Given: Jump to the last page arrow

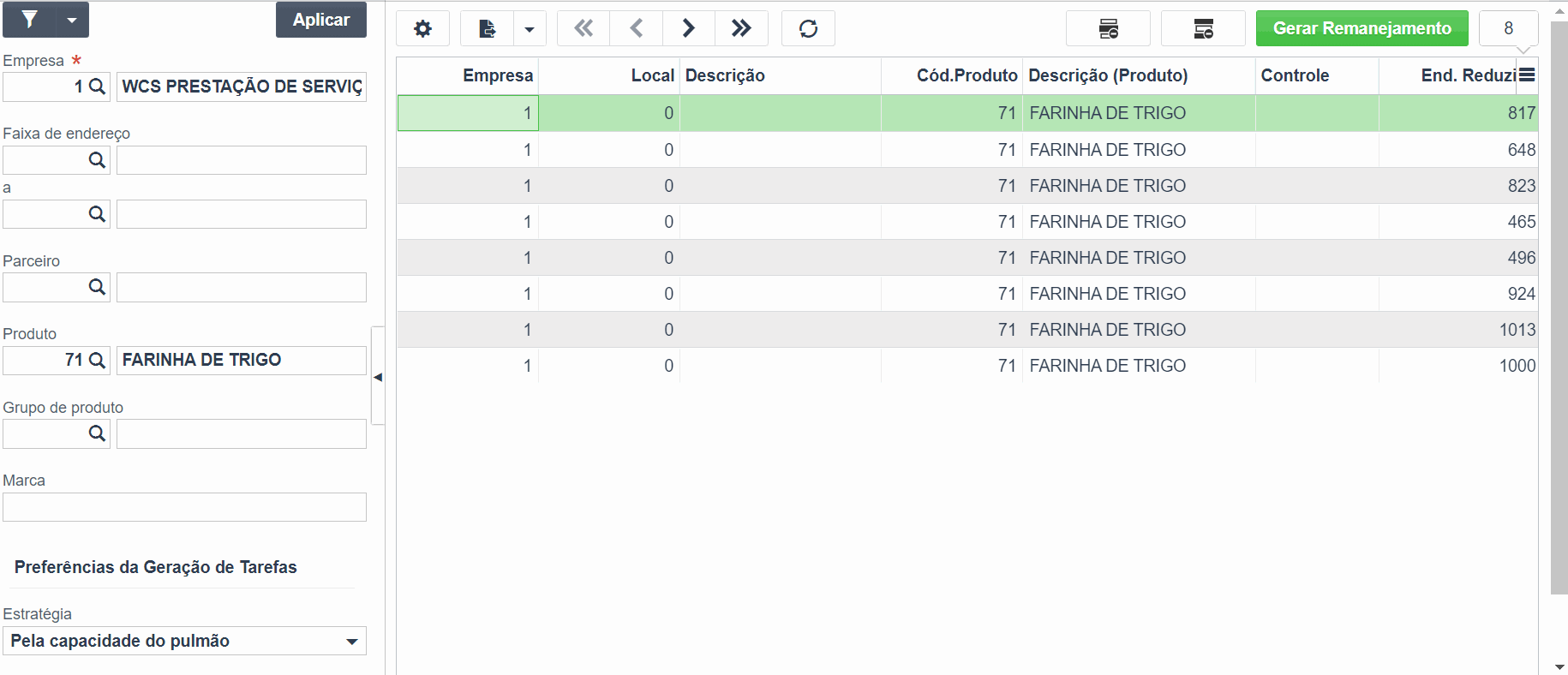Looking at the screenshot, I should (x=741, y=28).
